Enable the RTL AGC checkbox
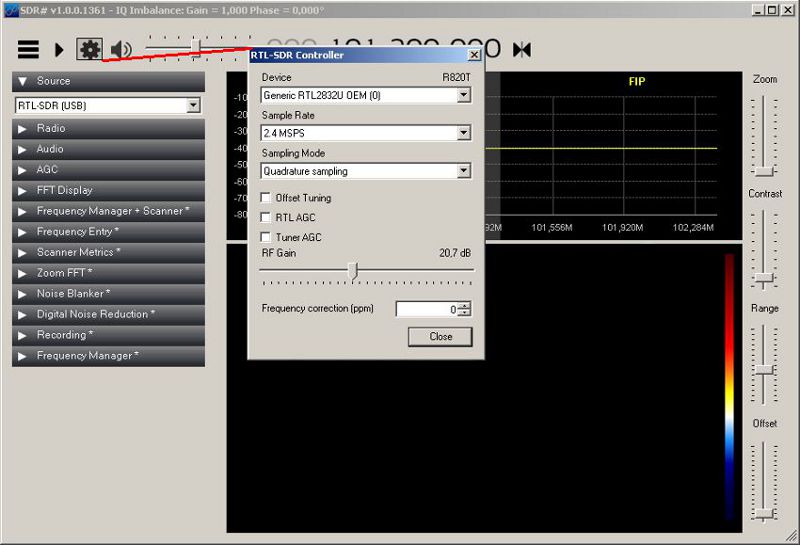The height and width of the screenshot is (545, 800). coord(265,217)
